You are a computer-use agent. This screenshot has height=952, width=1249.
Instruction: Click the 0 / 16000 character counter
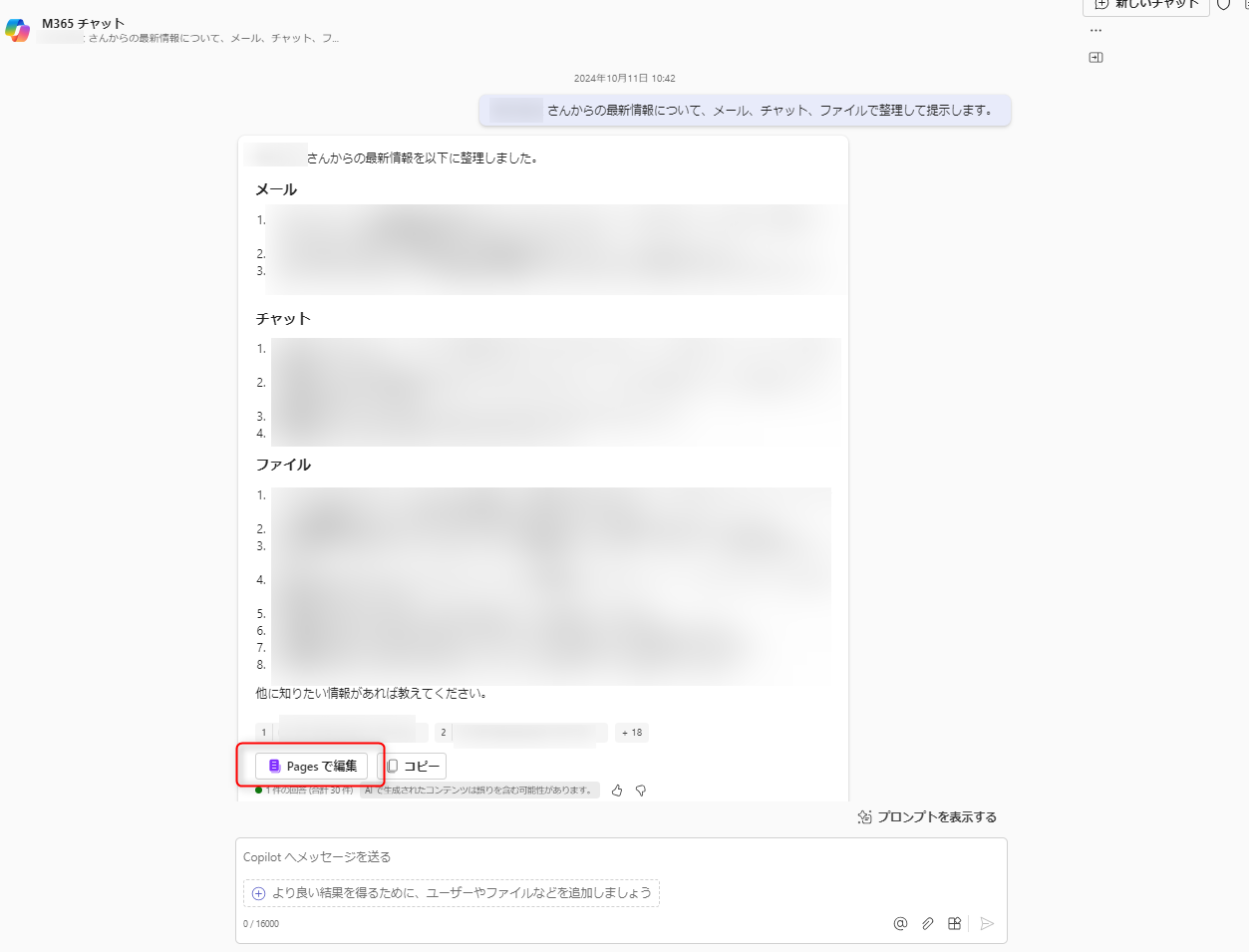pyautogui.click(x=261, y=924)
